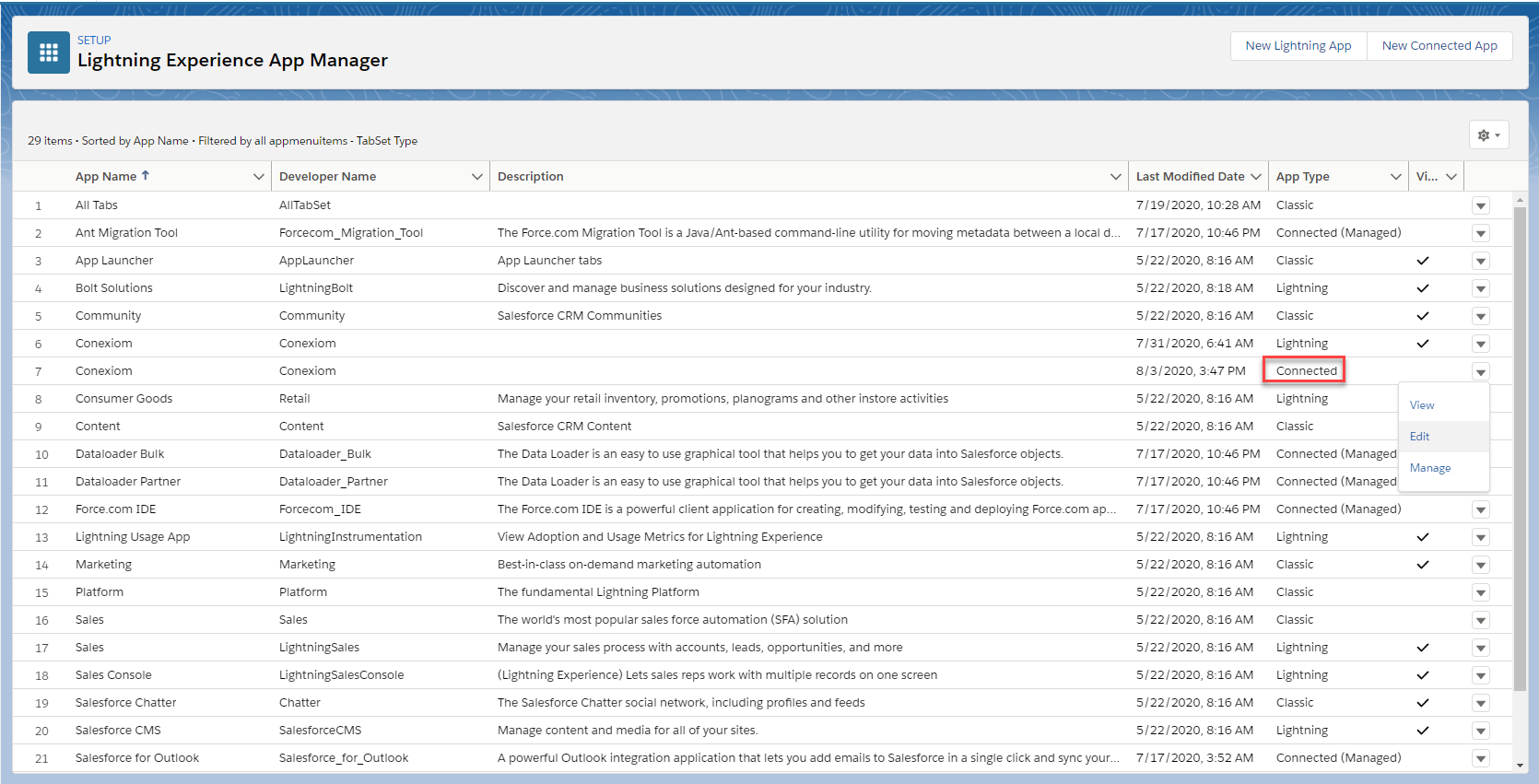Screen dimensions: 1539x784
Task: Click the scrollbar down arrow
Action: (1520, 765)
